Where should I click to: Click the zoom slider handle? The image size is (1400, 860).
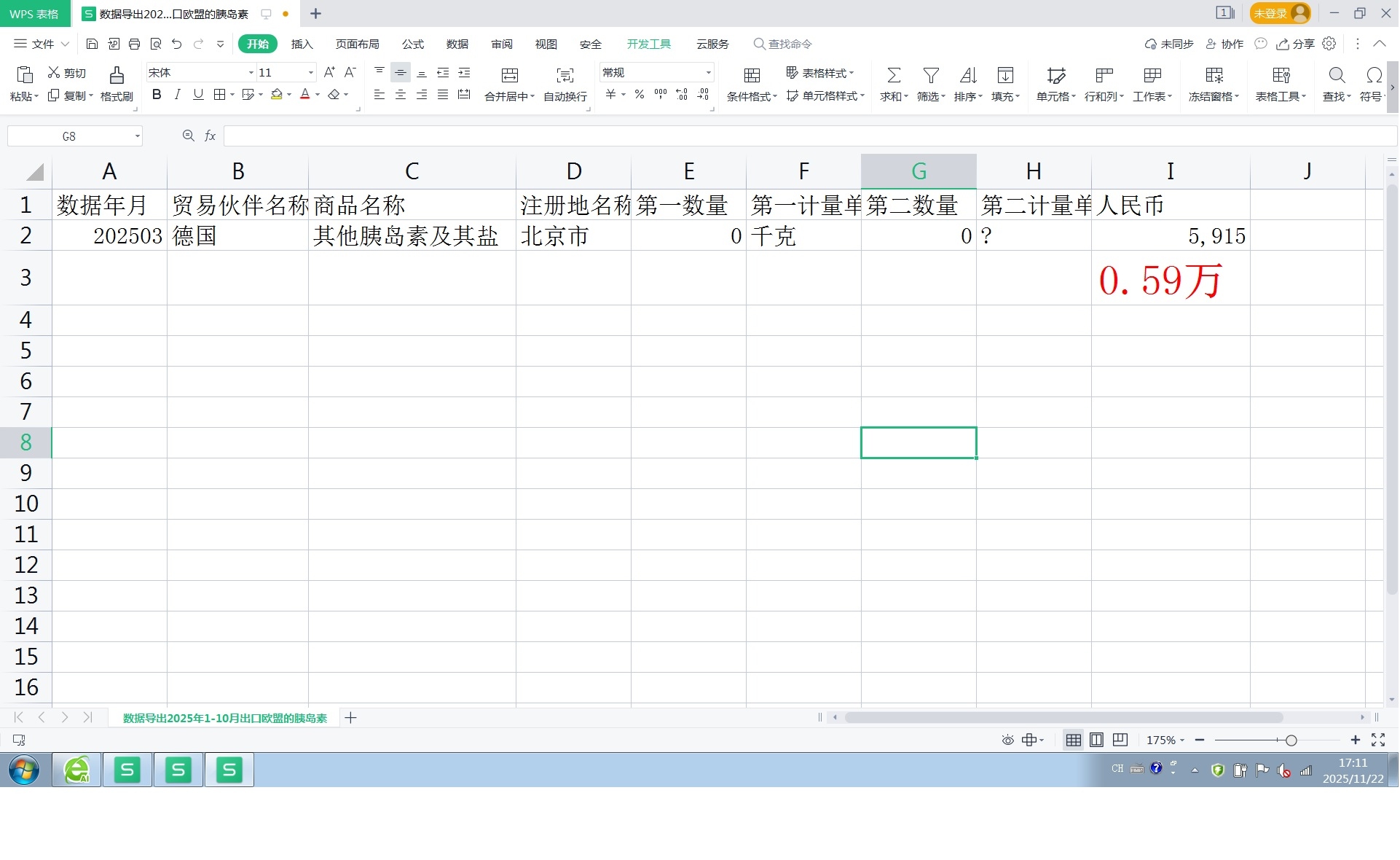[1291, 741]
